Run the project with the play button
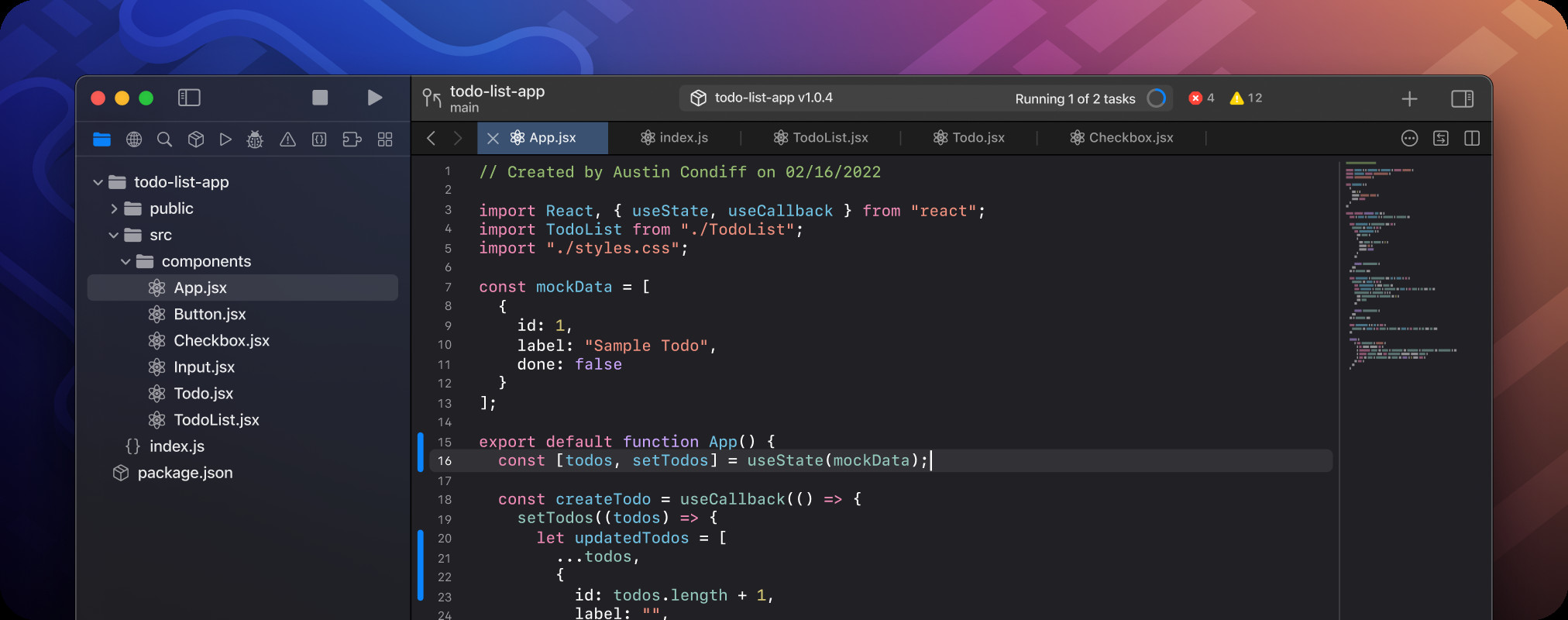The height and width of the screenshot is (620, 1568). coord(375,98)
